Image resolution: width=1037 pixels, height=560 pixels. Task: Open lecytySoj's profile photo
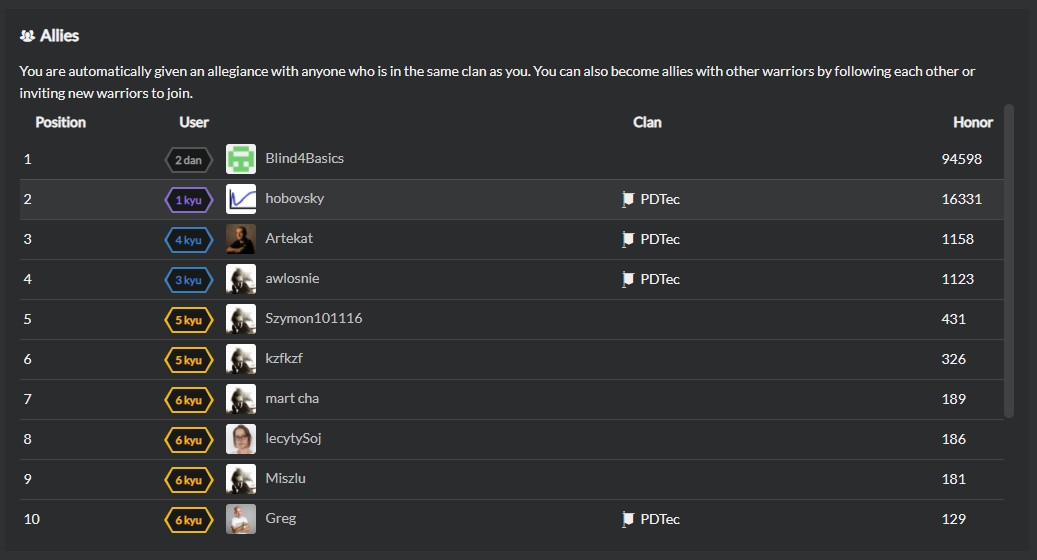click(x=241, y=439)
